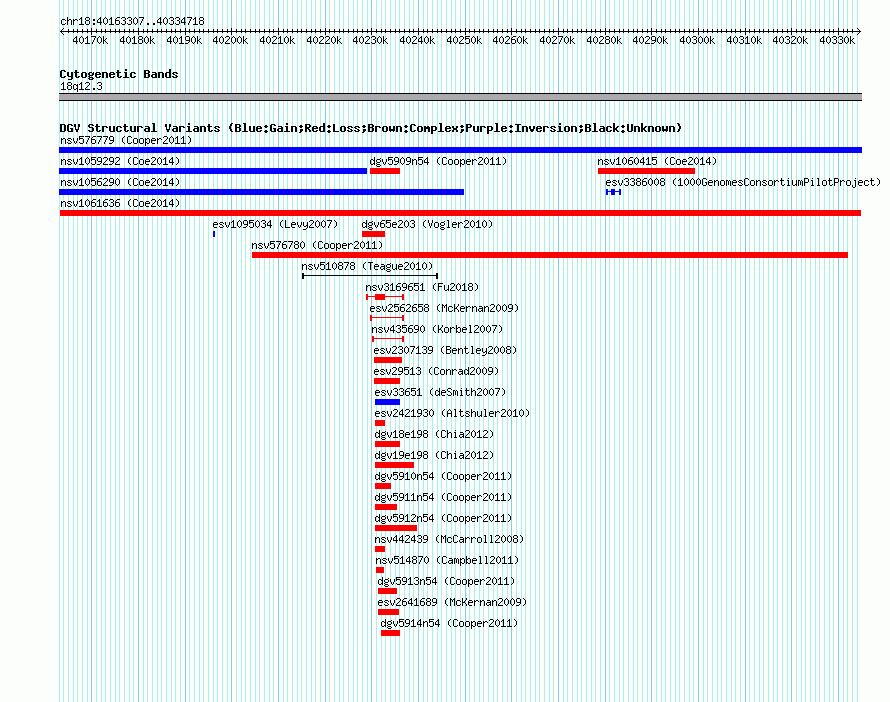Image resolution: width=890 pixels, height=702 pixels.
Task: Open nsv3169651 (Fu2018) variant label
Action: pyautogui.click(x=422, y=287)
